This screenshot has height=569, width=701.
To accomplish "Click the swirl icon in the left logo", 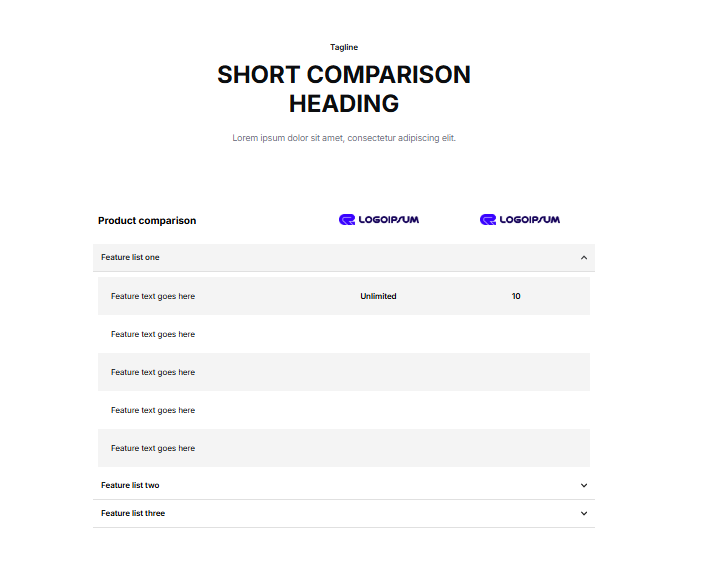I will pyautogui.click(x=347, y=220).
